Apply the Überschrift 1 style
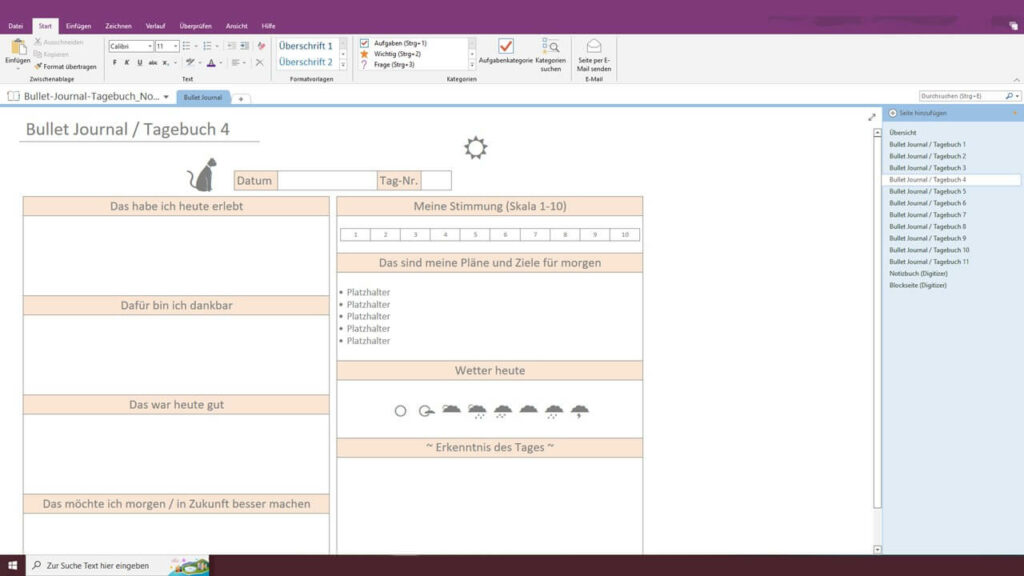The width and height of the screenshot is (1024, 576). pos(307,45)
